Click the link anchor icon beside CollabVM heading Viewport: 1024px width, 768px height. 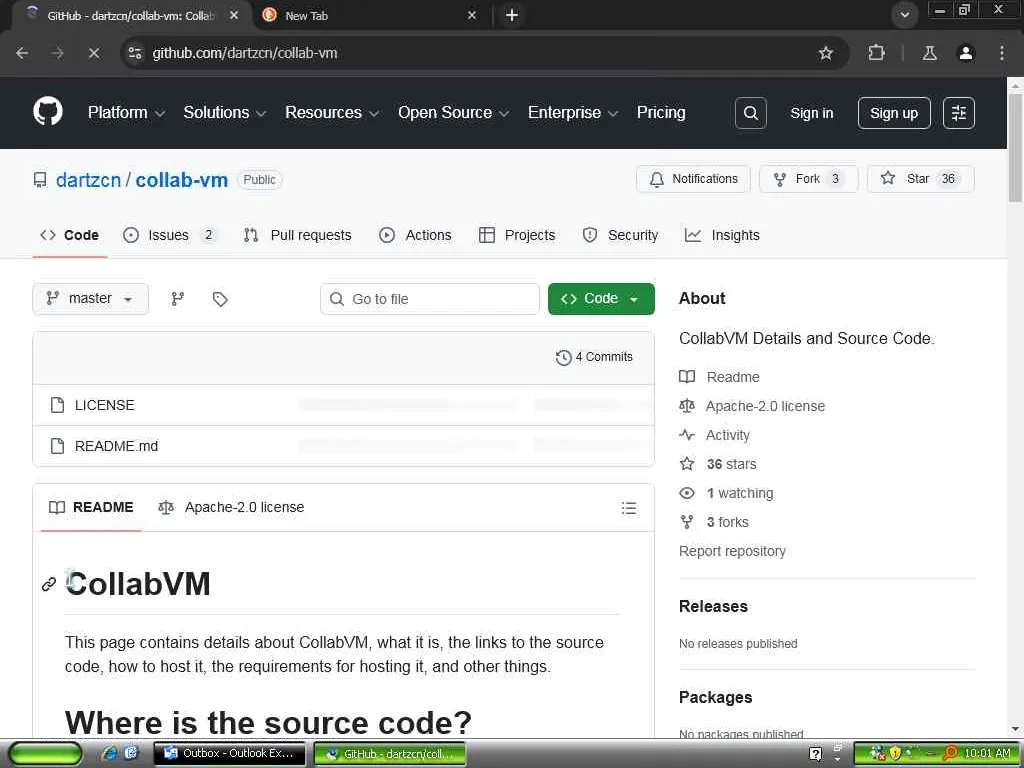49,584
